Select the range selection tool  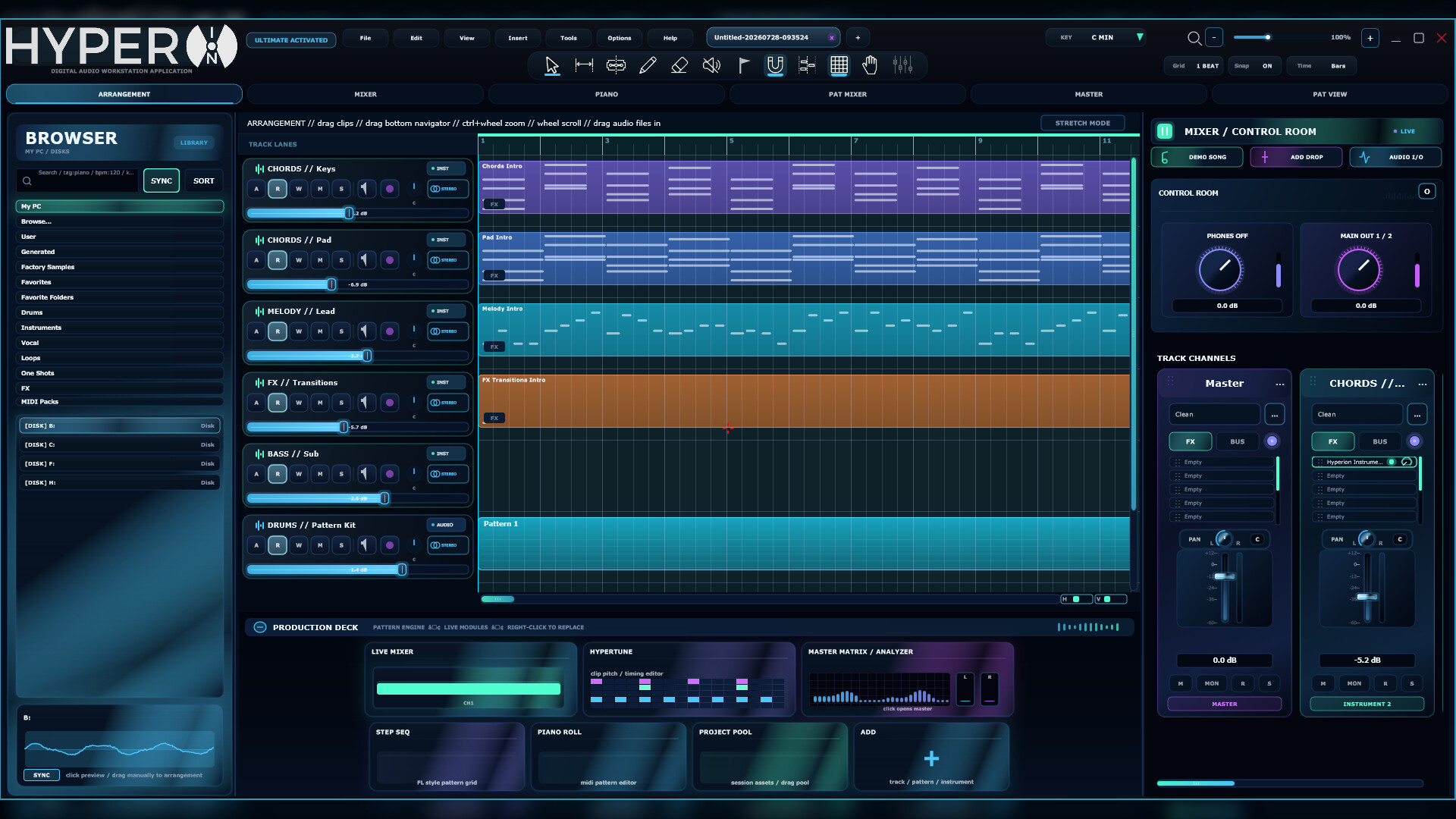click(x=584, y=66)
